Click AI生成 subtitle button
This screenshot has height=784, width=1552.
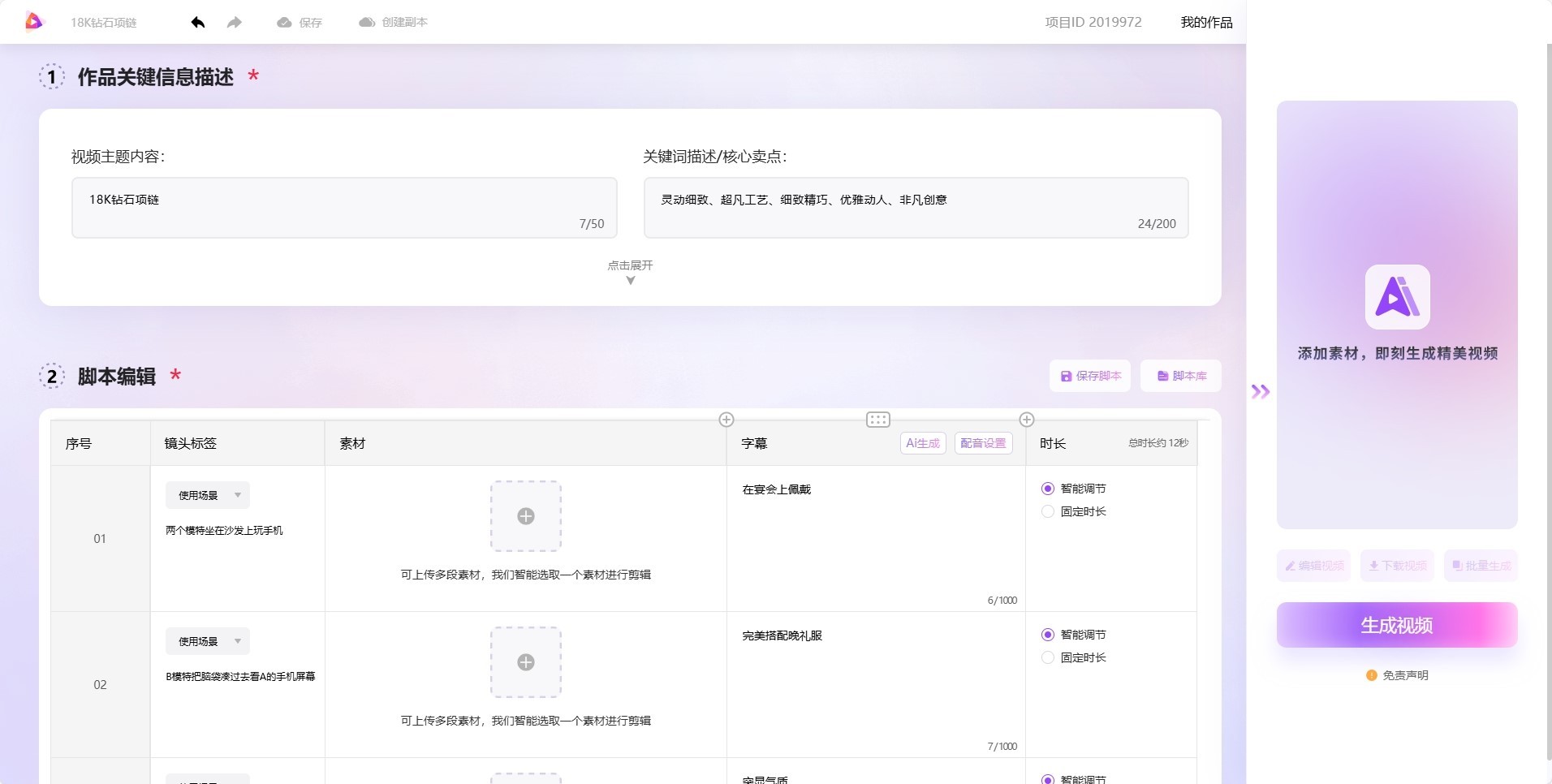pyautogui.click(x=923, y=443)
